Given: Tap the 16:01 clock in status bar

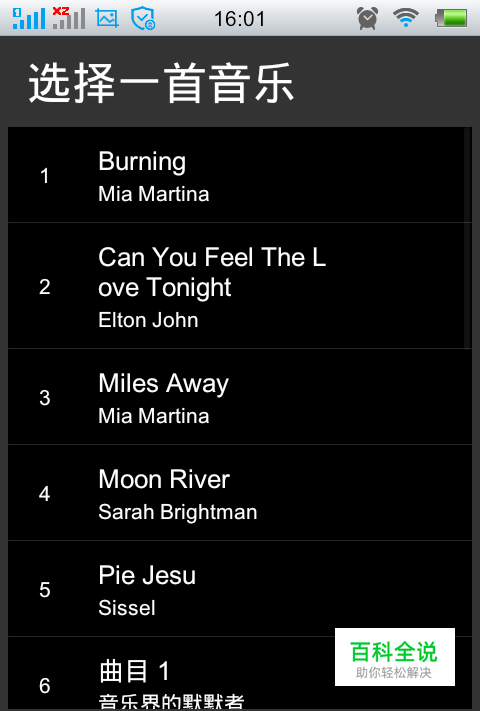Looking at the screenshot, I should tap(239, 19).
